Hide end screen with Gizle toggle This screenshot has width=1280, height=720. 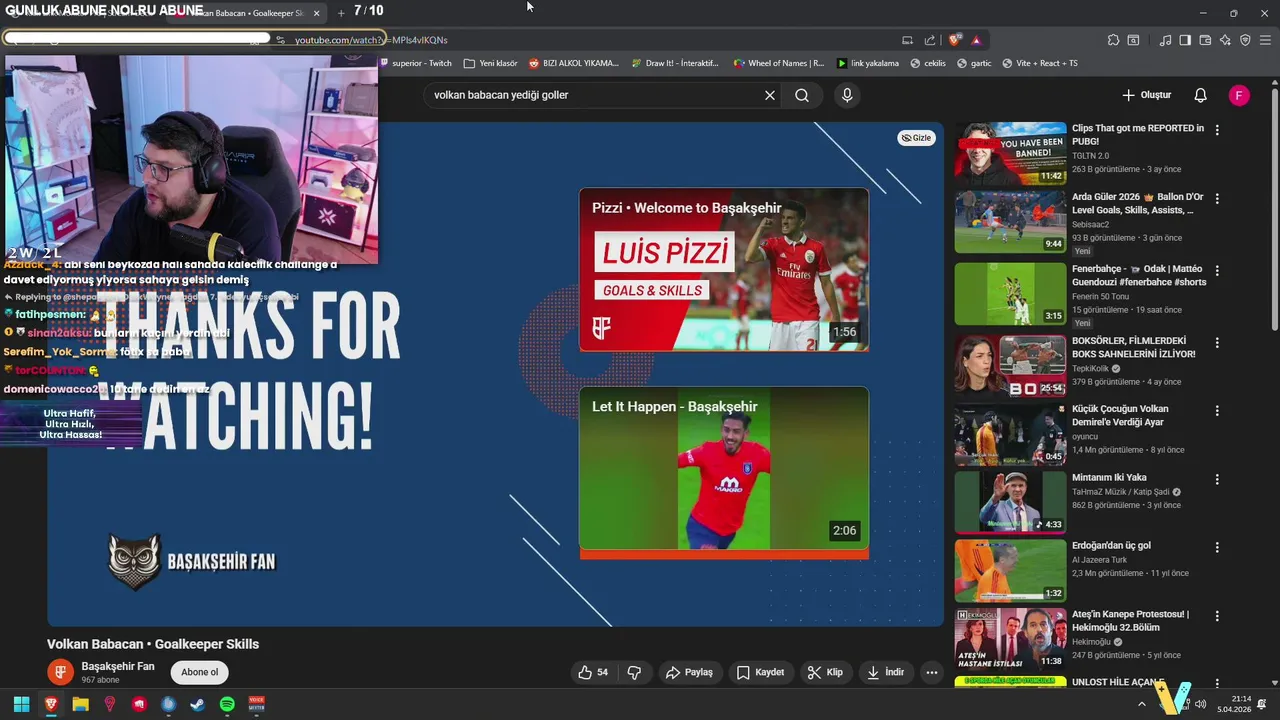pos(916,138)
